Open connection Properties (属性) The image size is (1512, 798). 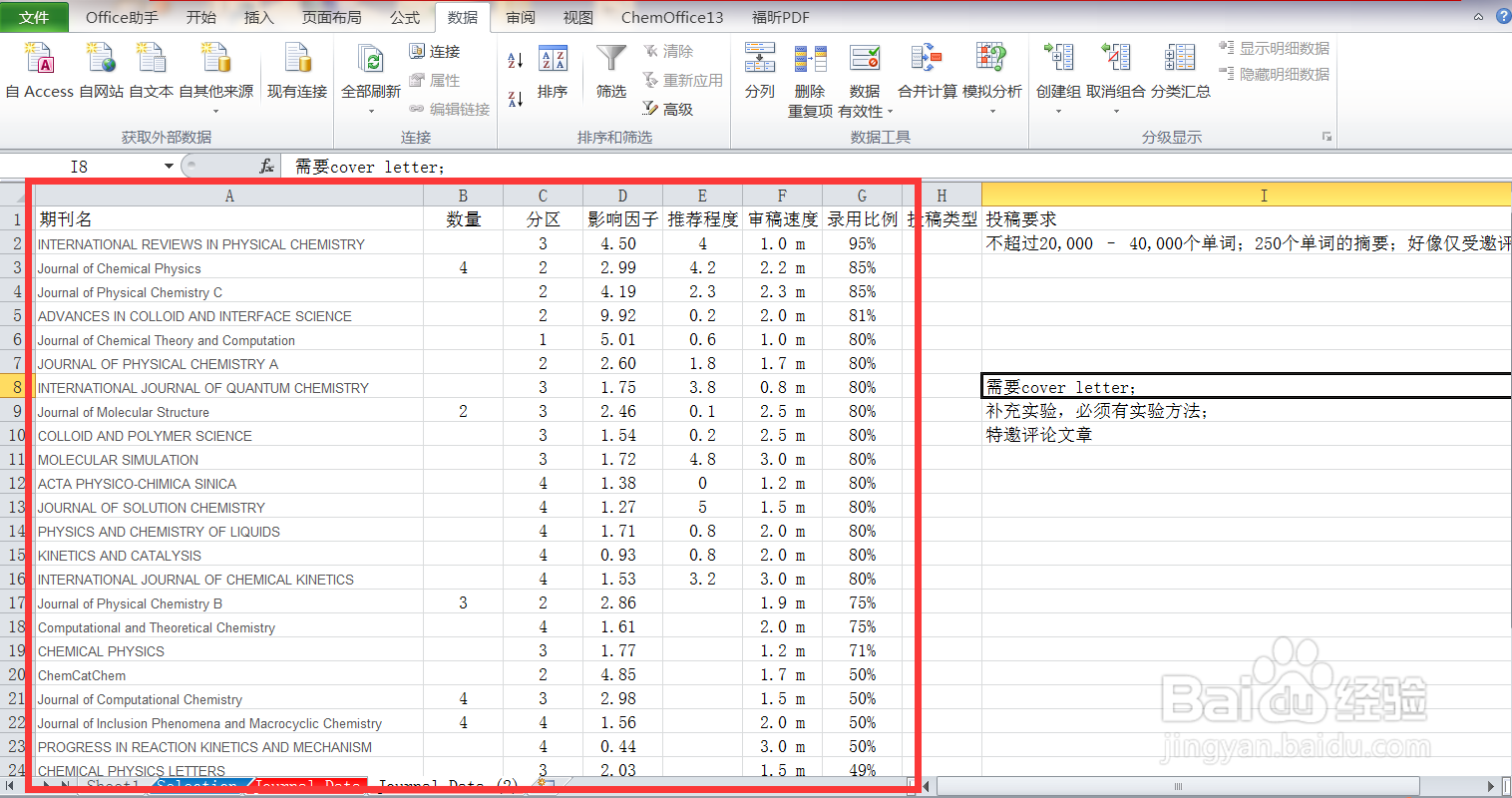tap(435, 81)
